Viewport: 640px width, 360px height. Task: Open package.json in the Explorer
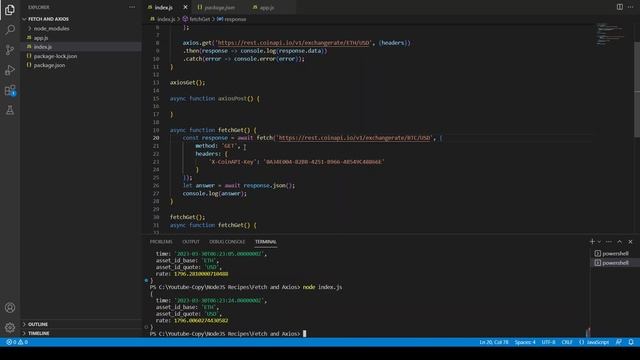click(49, 65)
